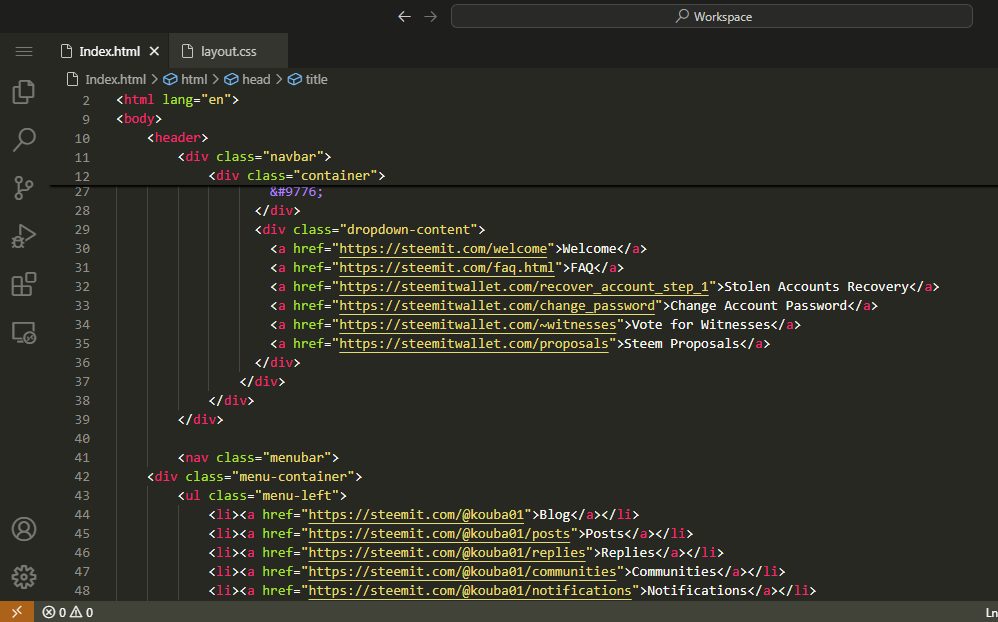The width and height of the screenshot is (998, 622).
Task: Open the Remote Explorer icon
Action: [x=24, y=333]
